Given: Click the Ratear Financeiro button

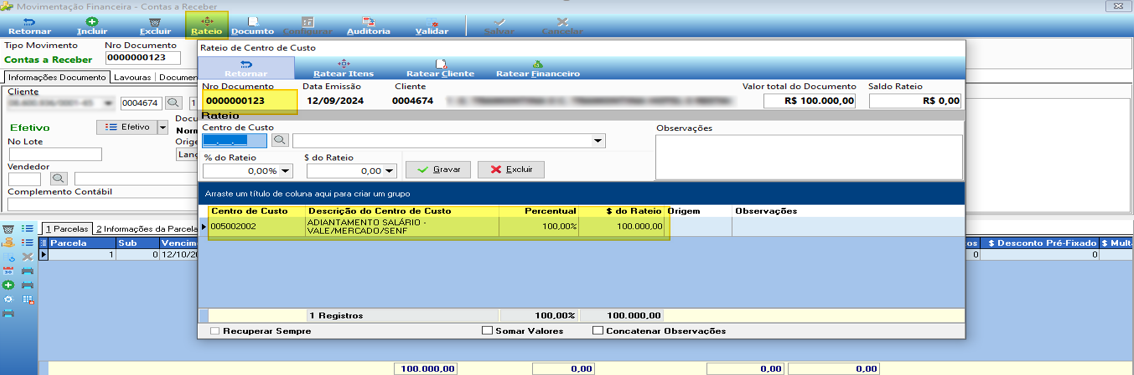Looking at the screenshot, I should click(x=537, y=68).
